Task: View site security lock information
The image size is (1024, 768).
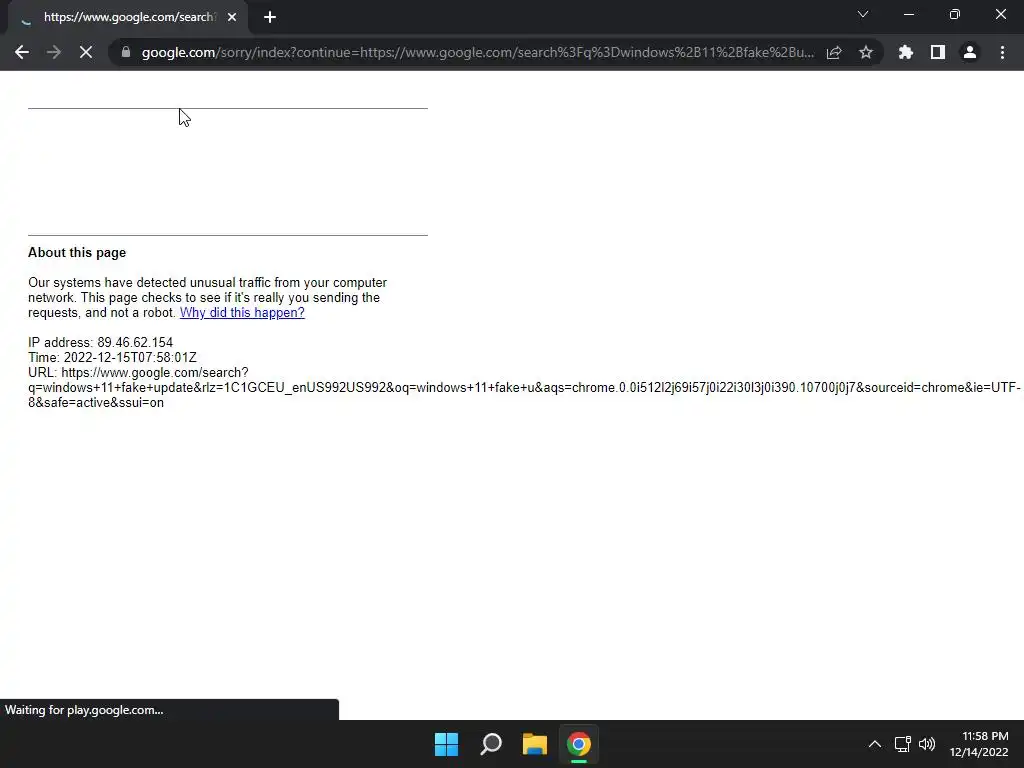Action: point(126,52)
